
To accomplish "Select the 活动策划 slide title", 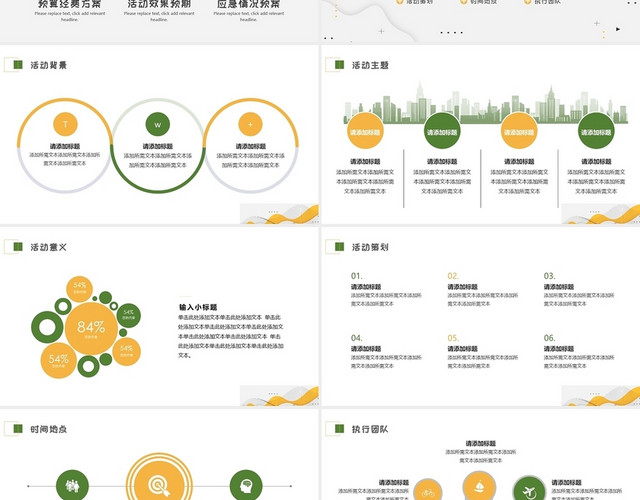I will pyautogui.click(x=370, y=247).
